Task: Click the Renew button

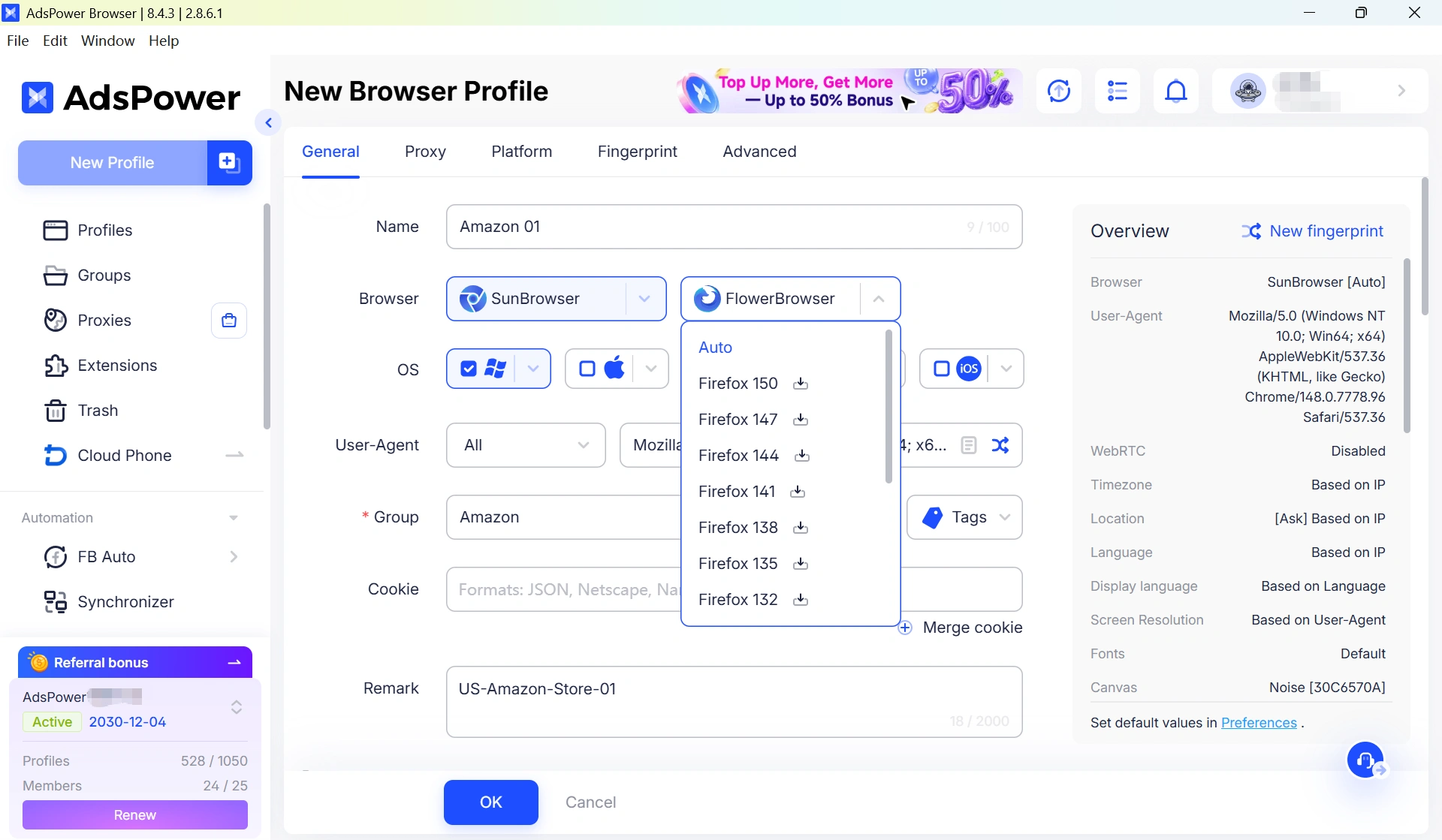Action: (135, 814)
